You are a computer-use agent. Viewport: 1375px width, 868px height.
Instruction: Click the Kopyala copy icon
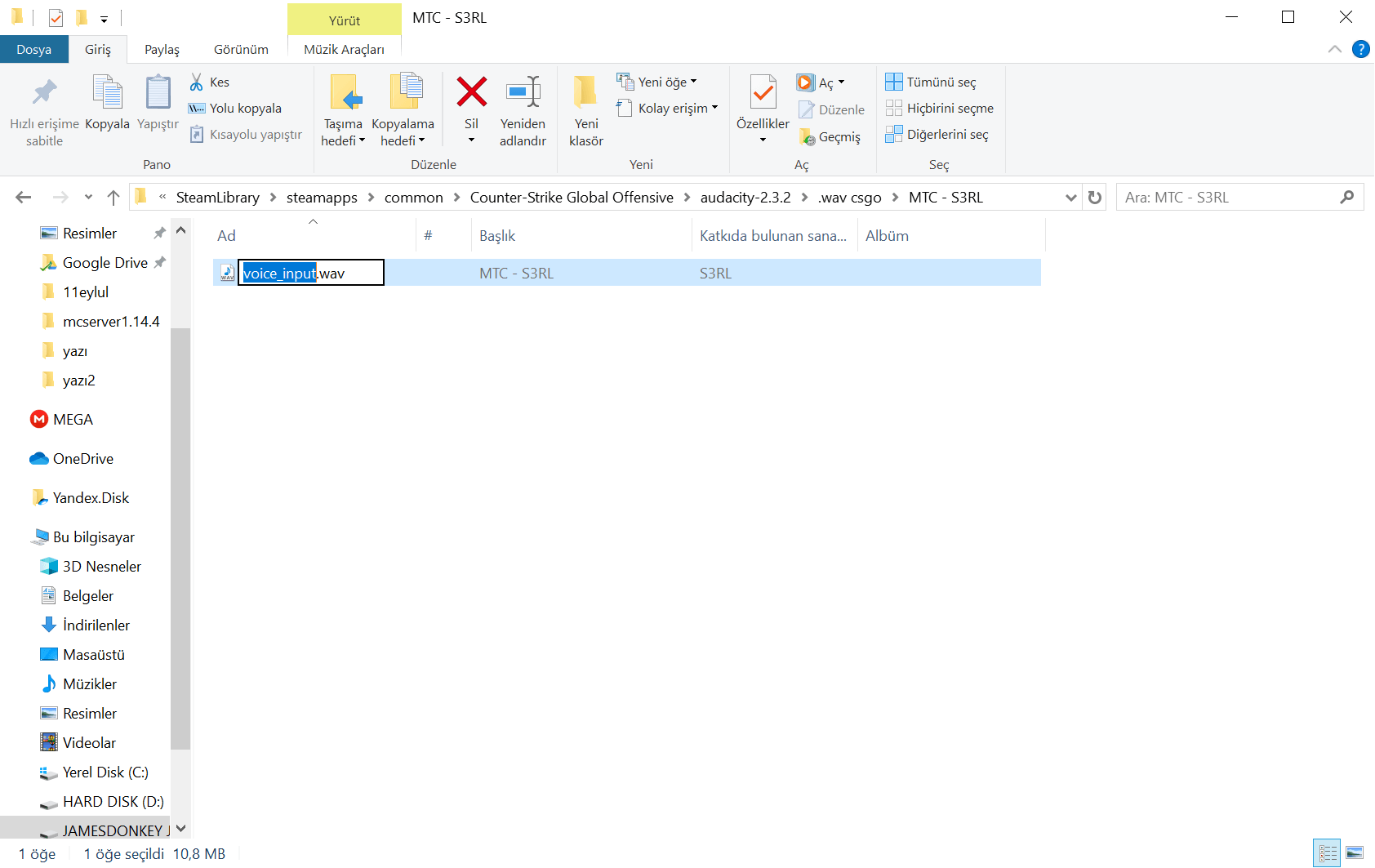coord(107,92)
